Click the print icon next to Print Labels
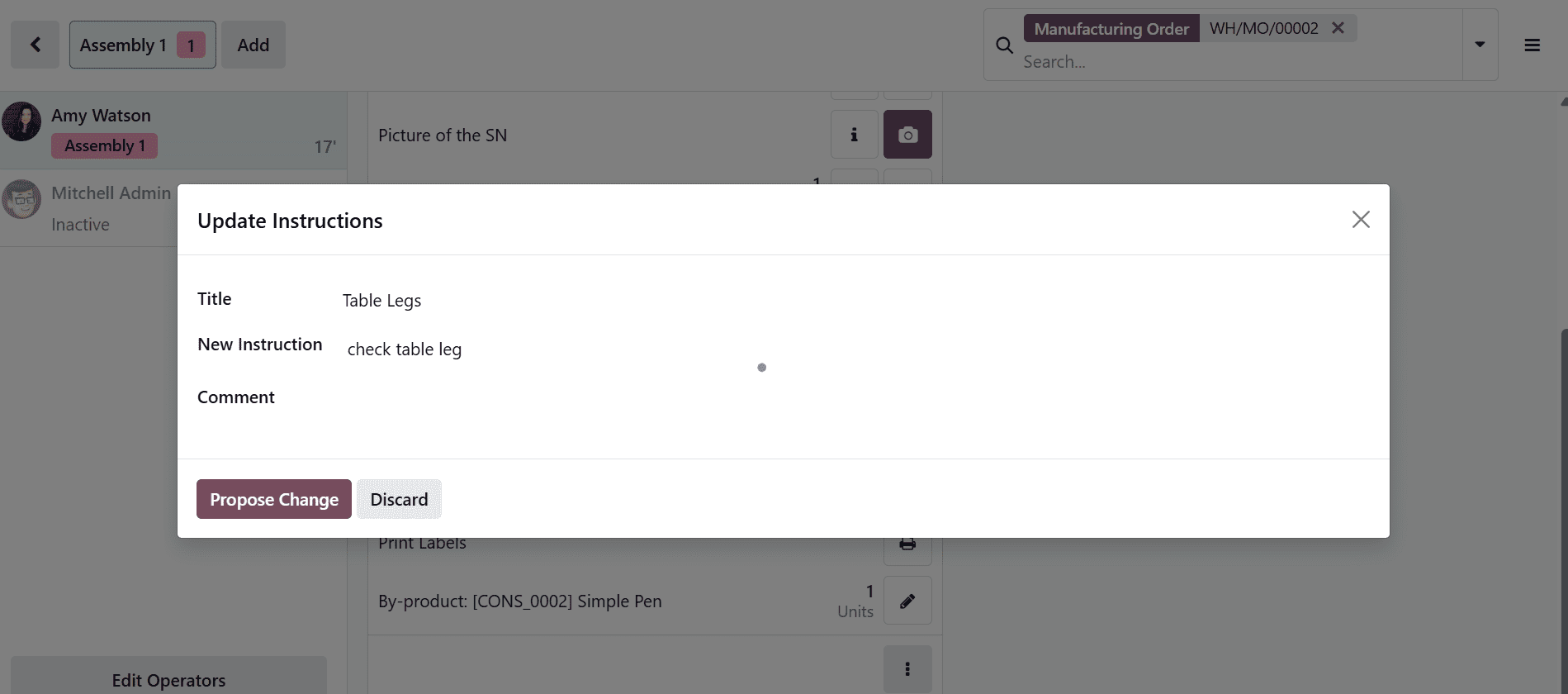 [x=907, y=544]
